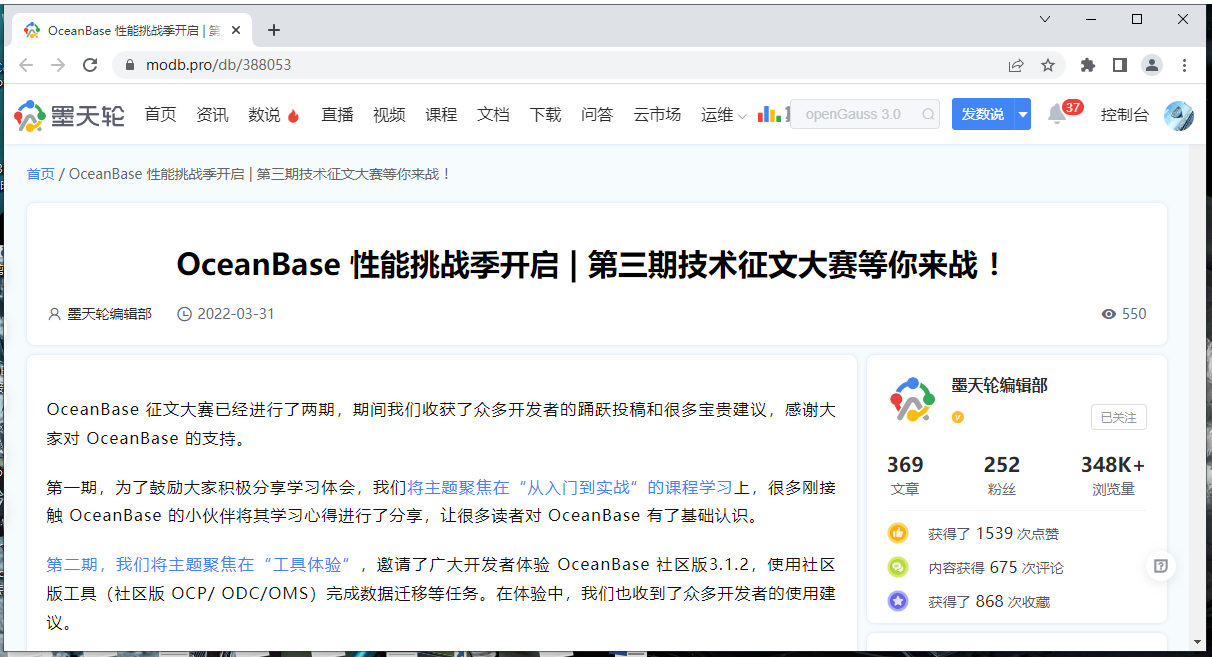
Task: Click text 获得了 868 次收藏
Action: tap(989, 601)
